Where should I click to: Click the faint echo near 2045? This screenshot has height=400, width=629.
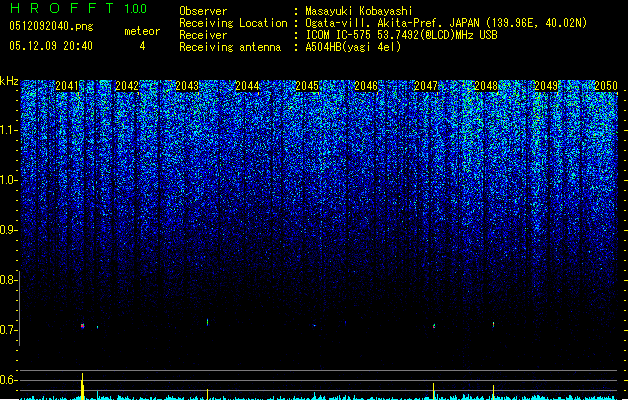coord(314,325)
